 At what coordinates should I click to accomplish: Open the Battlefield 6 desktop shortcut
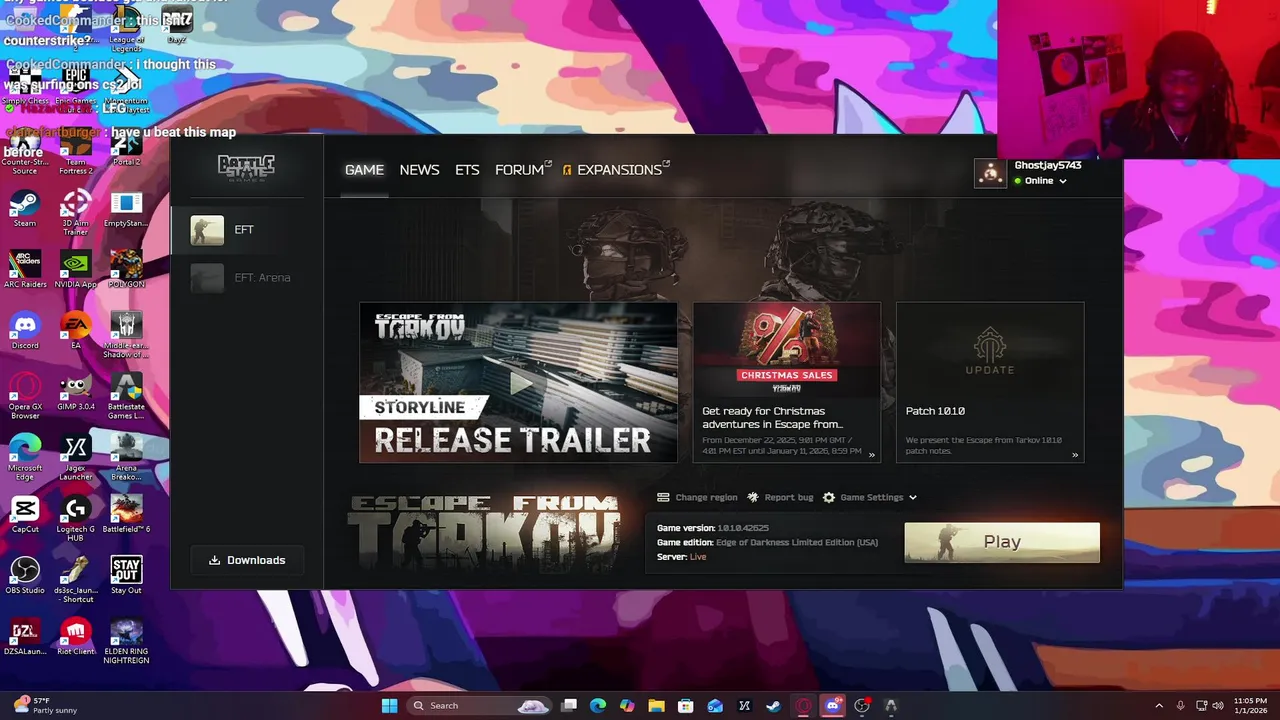pos(126,514)
